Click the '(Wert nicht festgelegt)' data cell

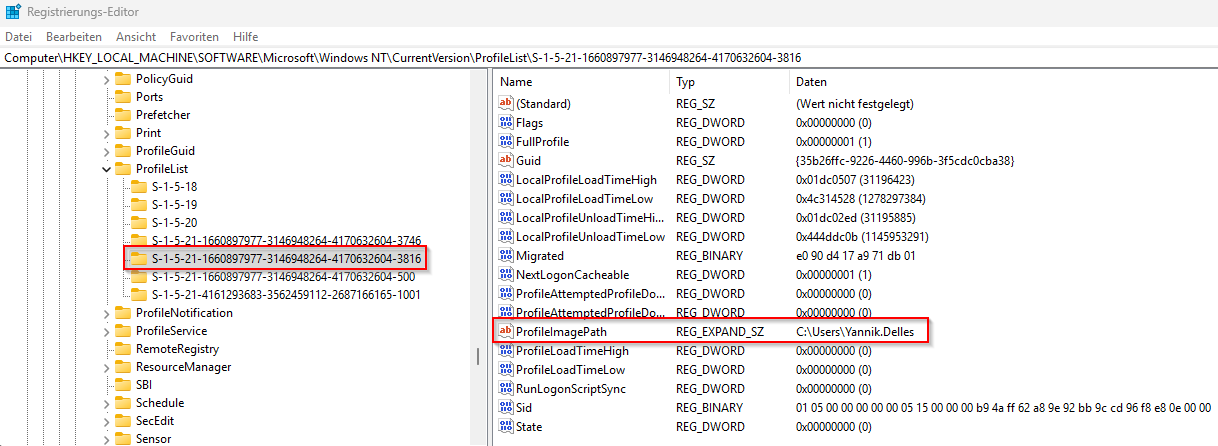(855, 104)
